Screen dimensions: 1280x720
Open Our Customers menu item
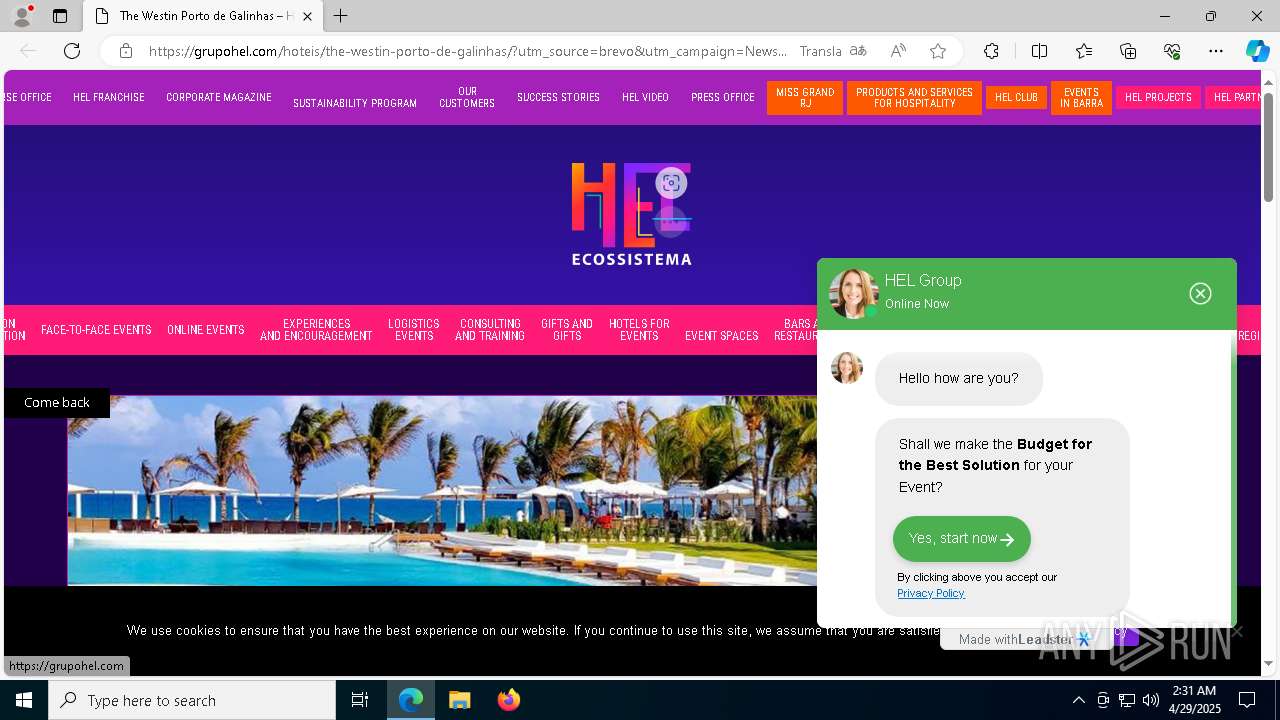(467, 97)
